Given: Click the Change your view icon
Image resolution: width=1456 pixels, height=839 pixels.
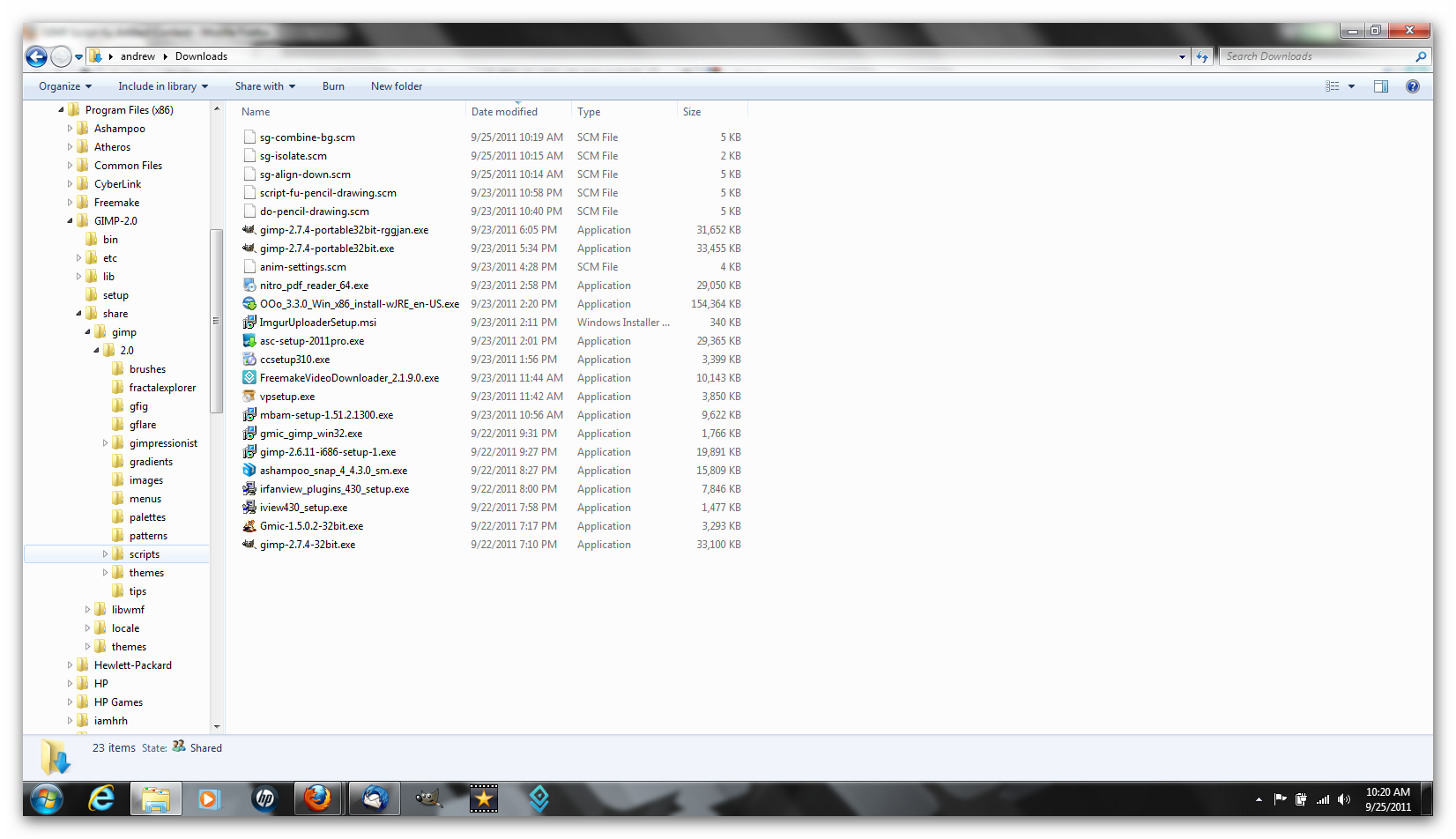Looking at the screenshot, I should (1333, 86).
